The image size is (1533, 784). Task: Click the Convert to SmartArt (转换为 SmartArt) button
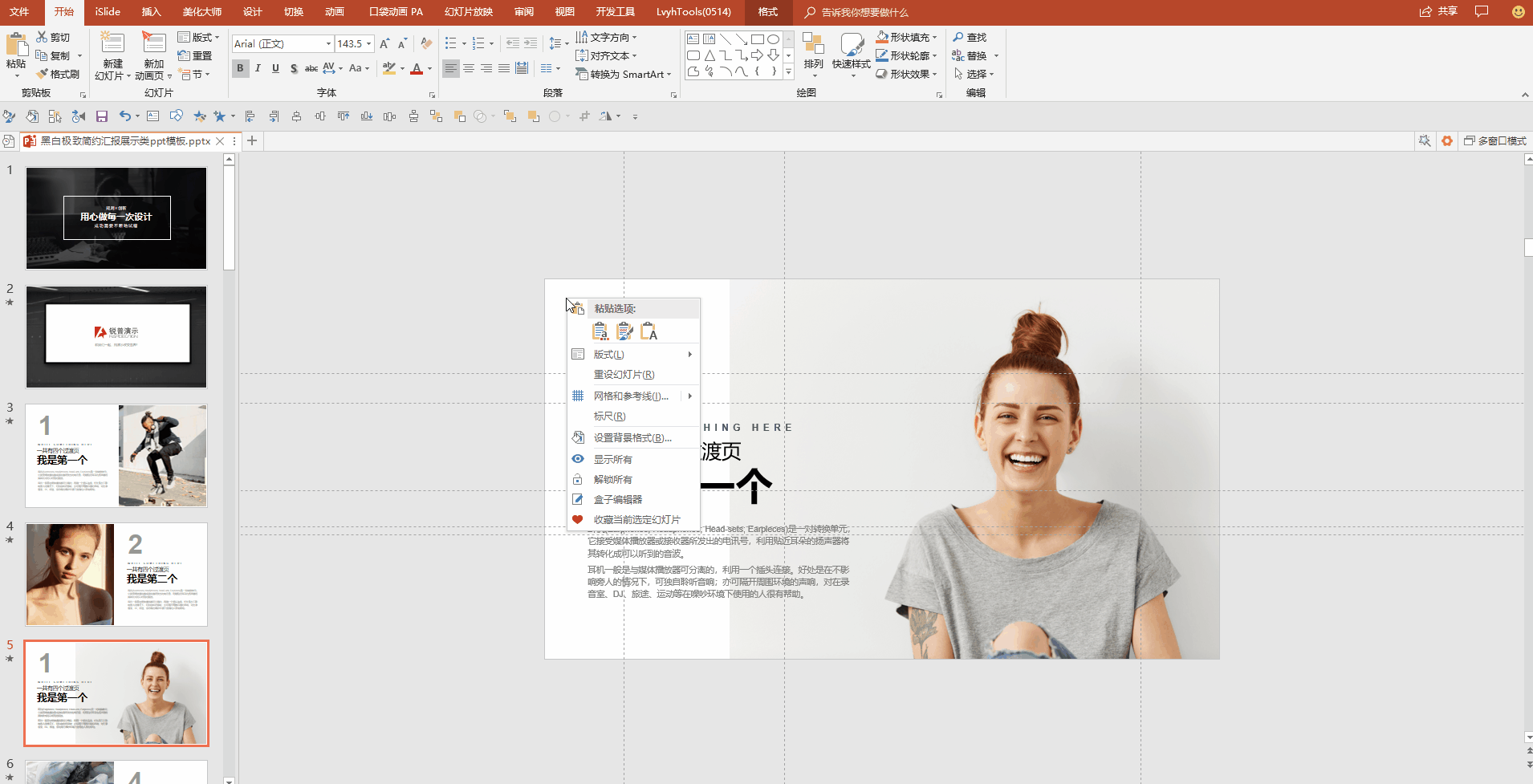624,75
